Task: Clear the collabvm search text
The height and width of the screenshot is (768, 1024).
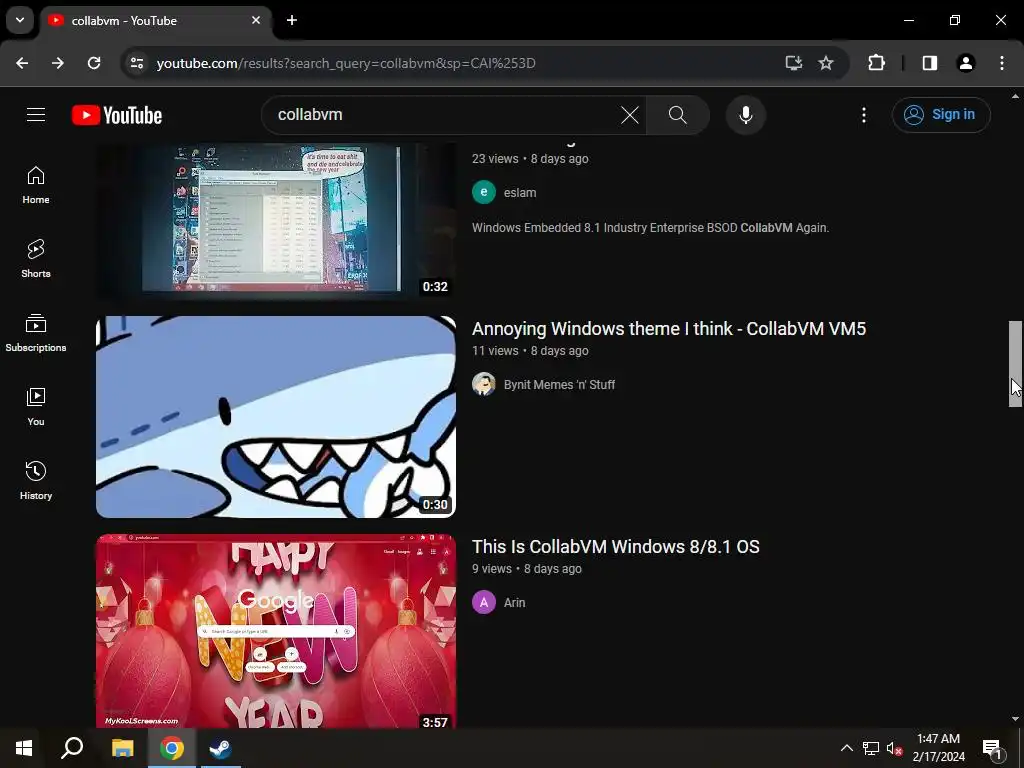Action: [630, 115]
